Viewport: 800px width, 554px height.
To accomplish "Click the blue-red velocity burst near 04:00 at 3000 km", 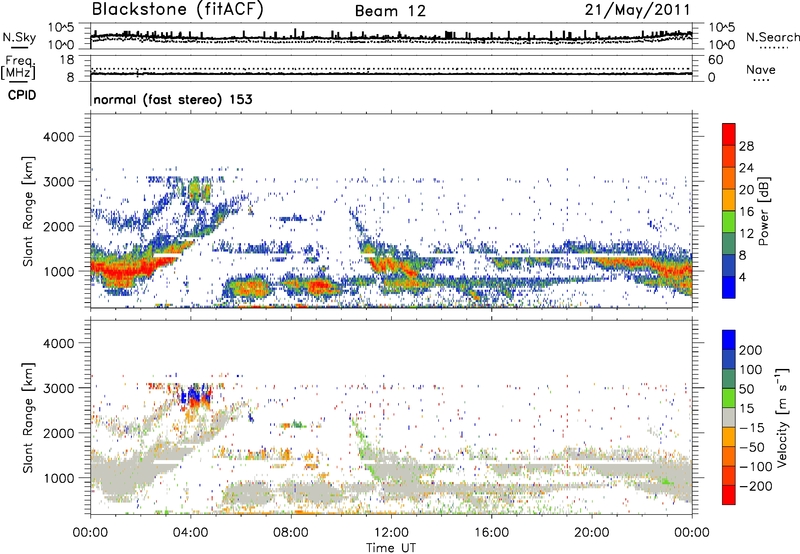I will click(x=194, y=396).
